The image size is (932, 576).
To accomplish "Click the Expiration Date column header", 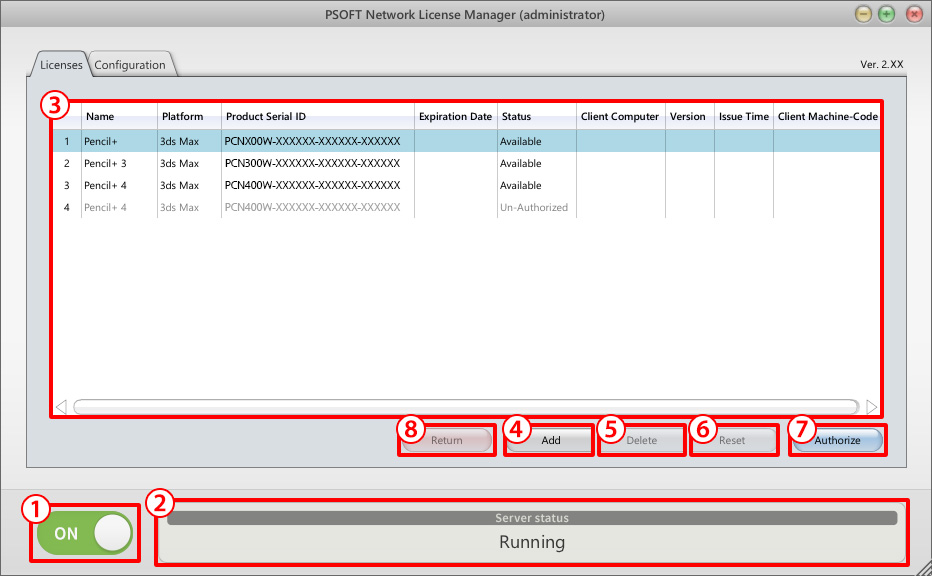I will (x=455, y=117).
